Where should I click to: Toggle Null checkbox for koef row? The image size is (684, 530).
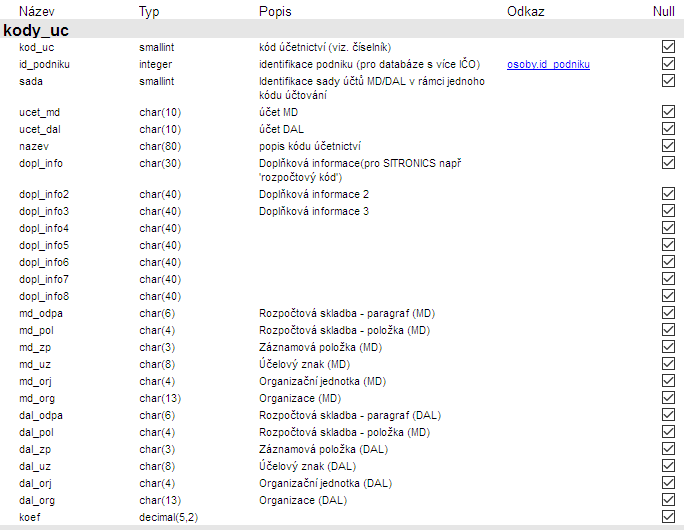[668, 517]
